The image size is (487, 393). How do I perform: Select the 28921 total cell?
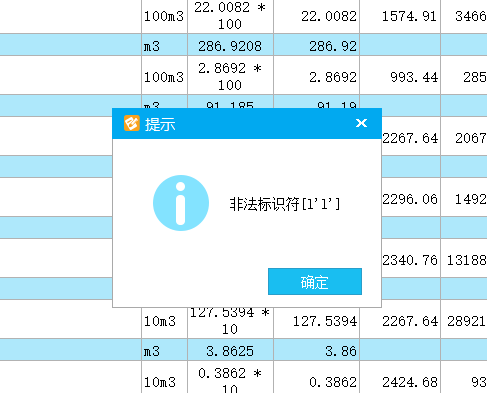464,319
